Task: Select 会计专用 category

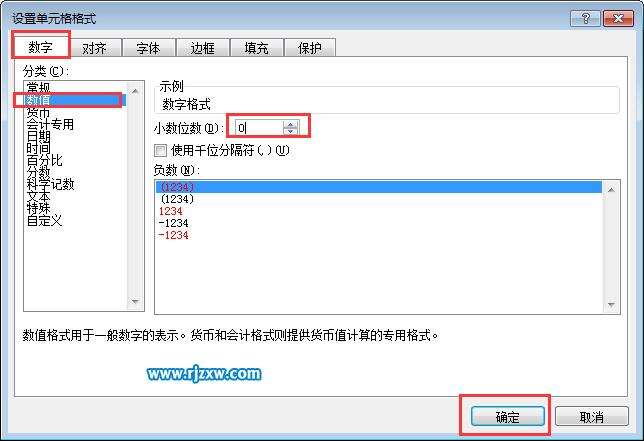Action: click(50, 124)
